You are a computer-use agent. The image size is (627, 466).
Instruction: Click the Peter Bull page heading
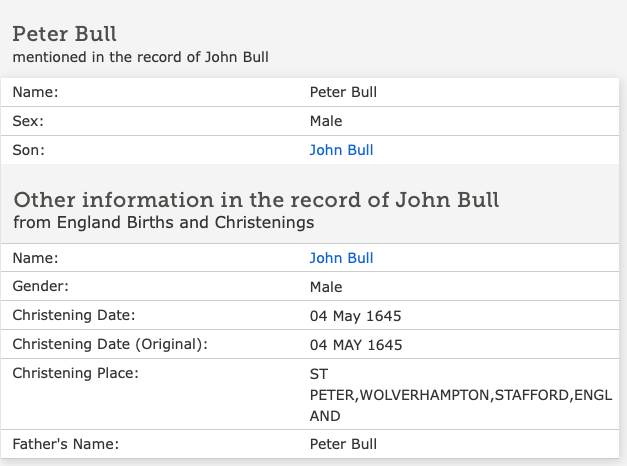pyautogui.click(x=64, y=34)
